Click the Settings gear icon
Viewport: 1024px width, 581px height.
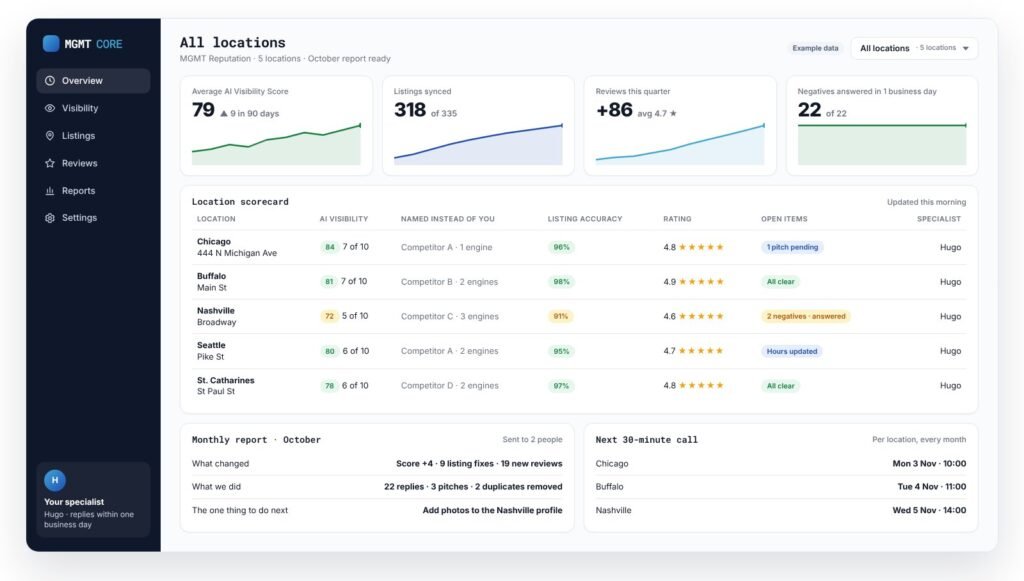click(x=50, y=218)
